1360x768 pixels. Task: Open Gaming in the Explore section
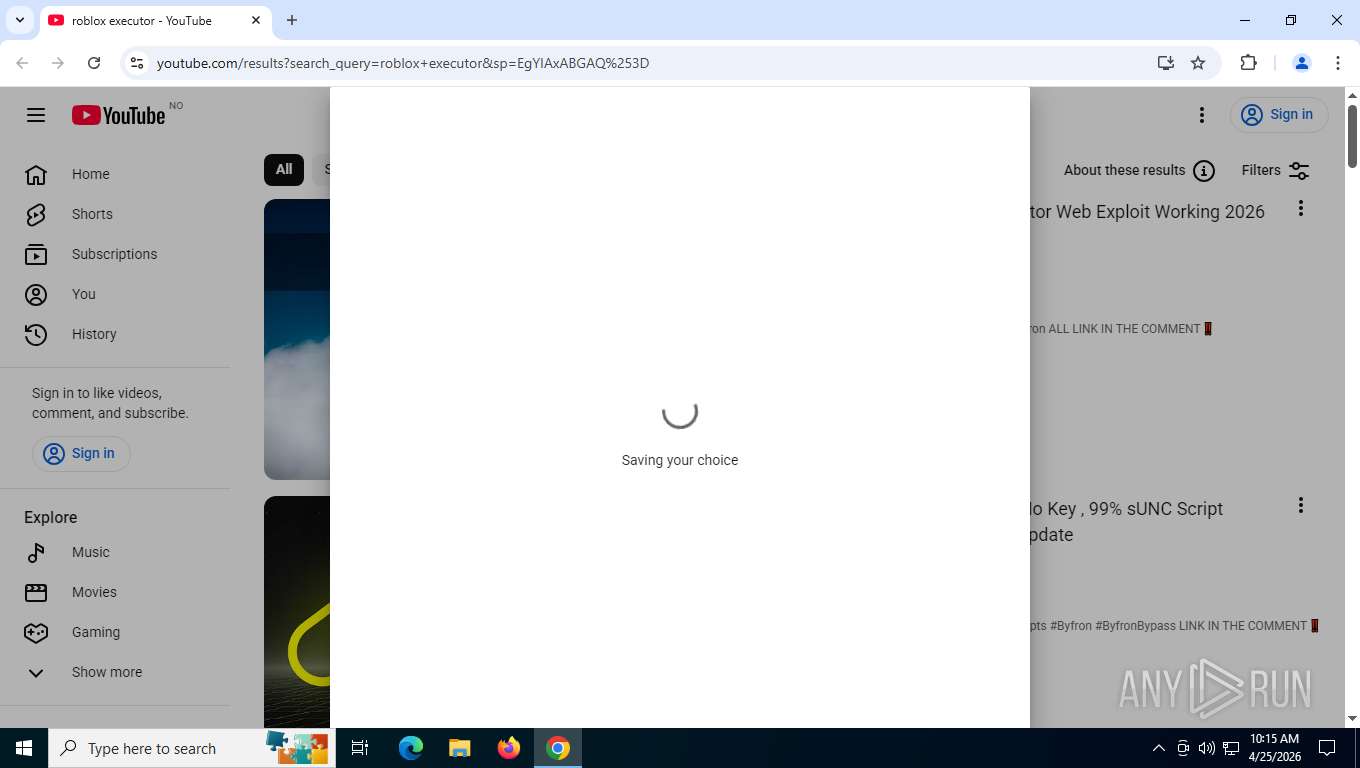pos(114,632)
